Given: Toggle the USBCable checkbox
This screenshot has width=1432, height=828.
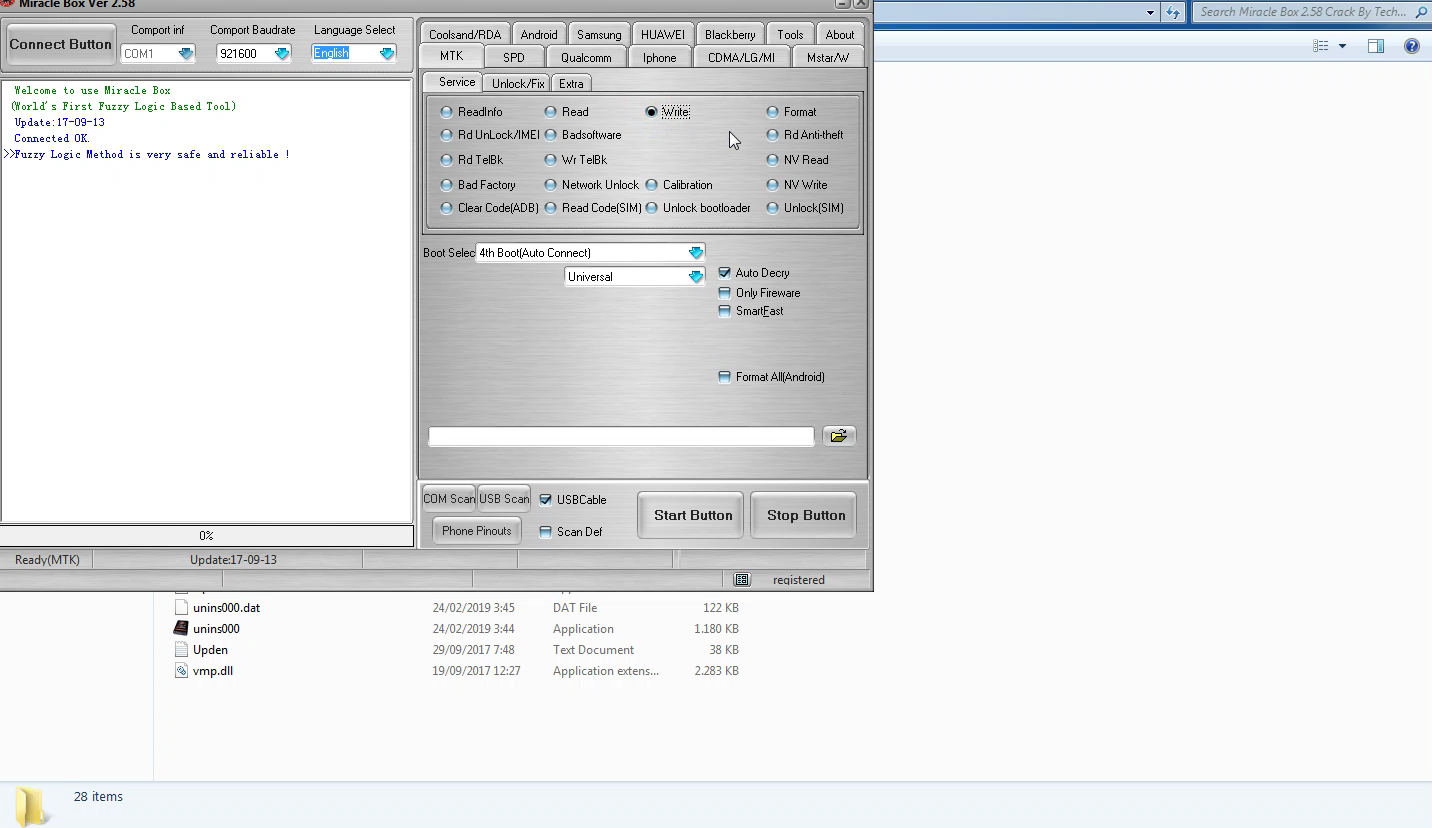Looking at the screenshot, I should 546,500.
